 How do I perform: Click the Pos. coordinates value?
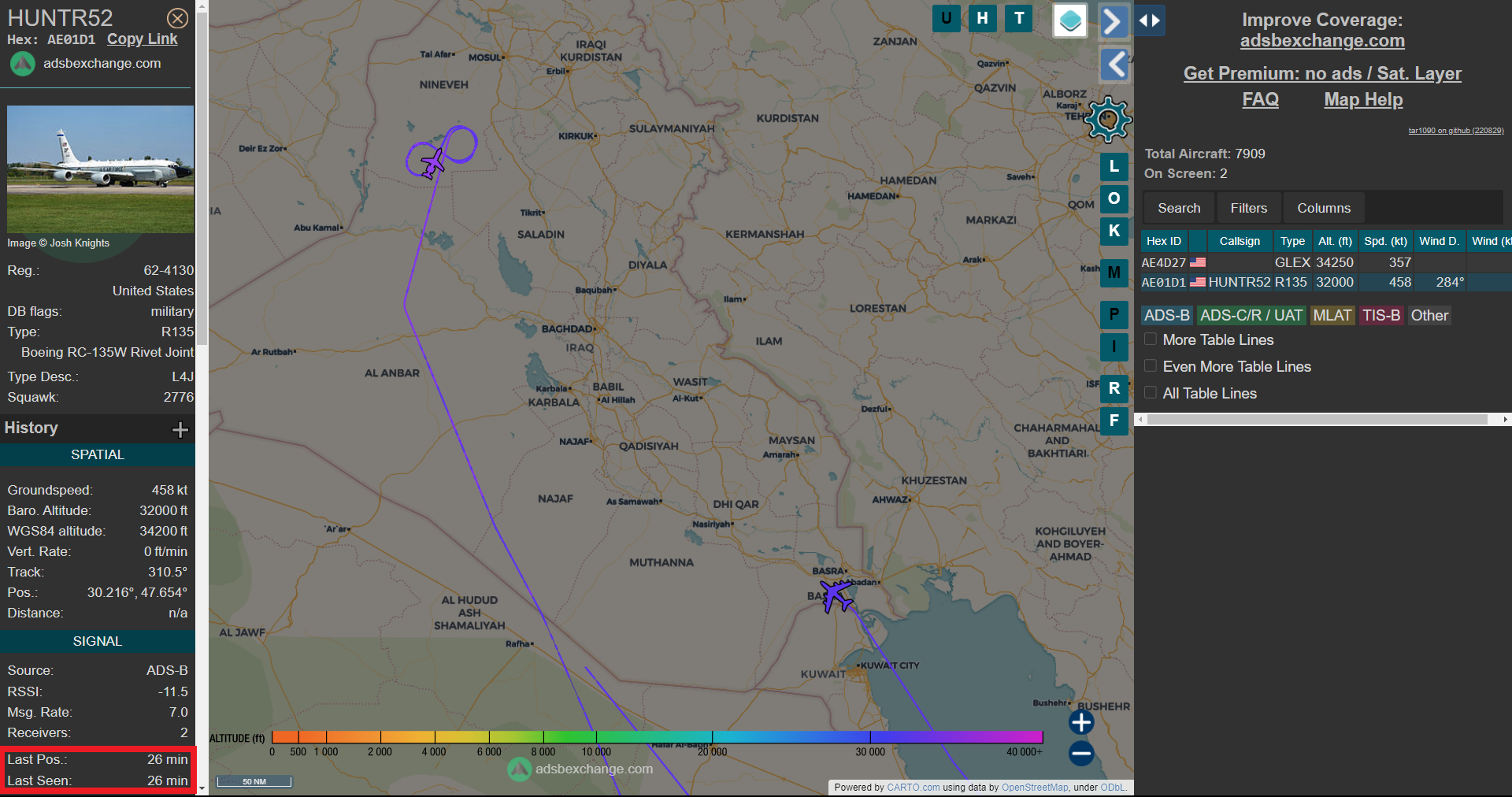(137, 592)
